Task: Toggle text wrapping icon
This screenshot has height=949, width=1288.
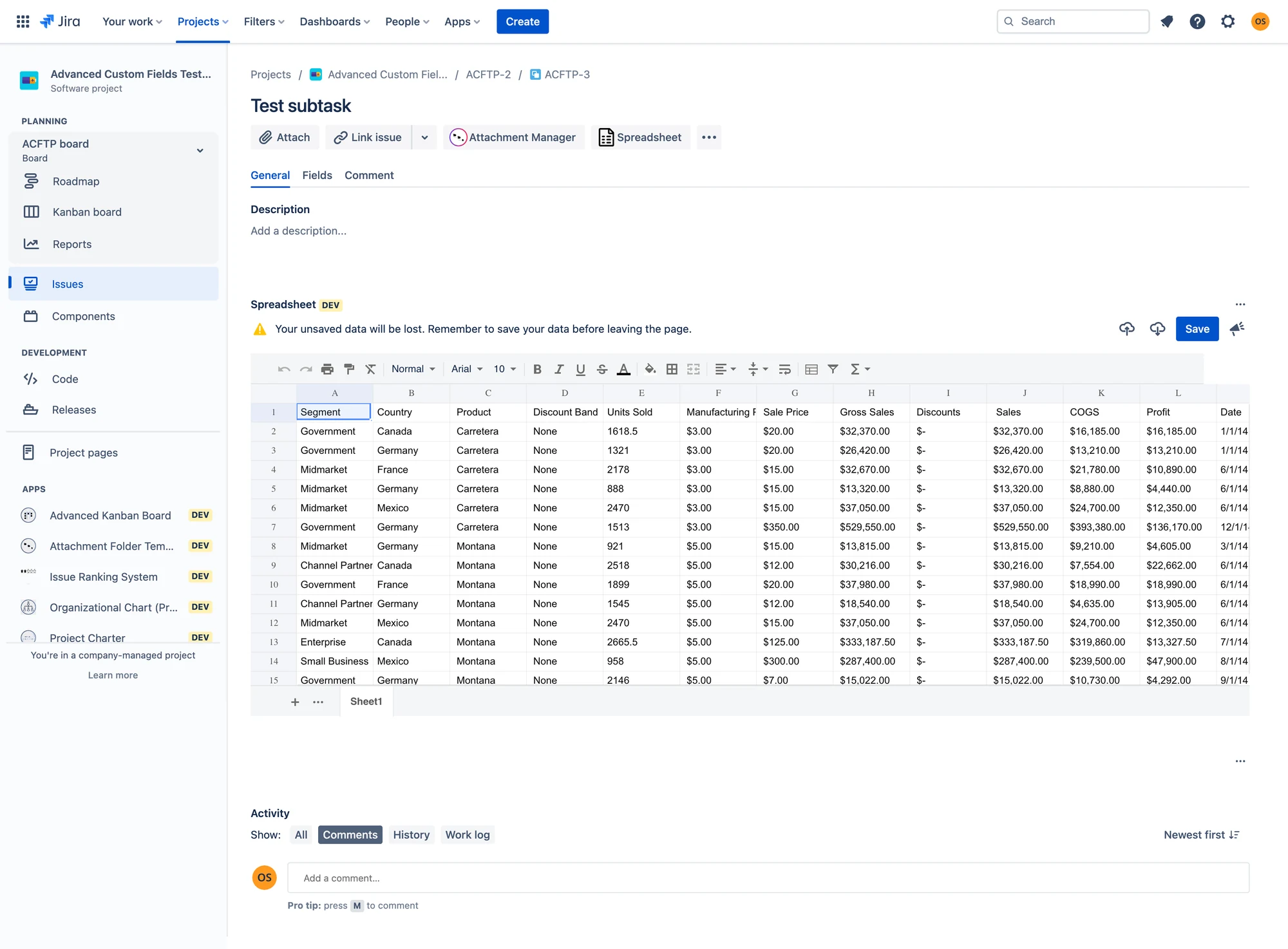Action: (784, 369)
